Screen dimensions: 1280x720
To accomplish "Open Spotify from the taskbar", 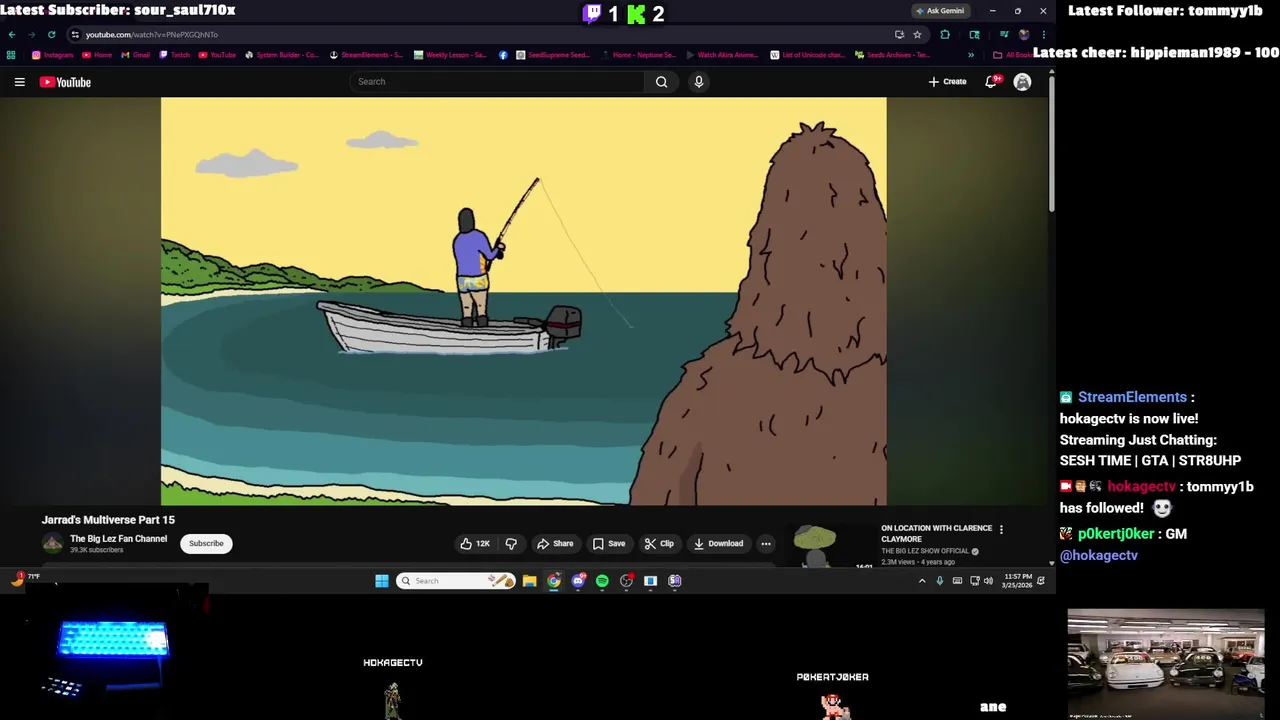I will 602,581.
